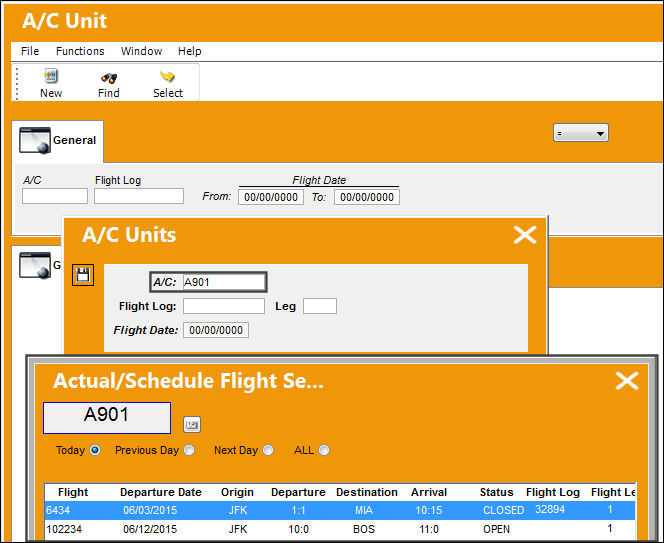664x543 pixels.
Task: Click the Status column header
Action: pyautogui.click(x=496, y=492)
